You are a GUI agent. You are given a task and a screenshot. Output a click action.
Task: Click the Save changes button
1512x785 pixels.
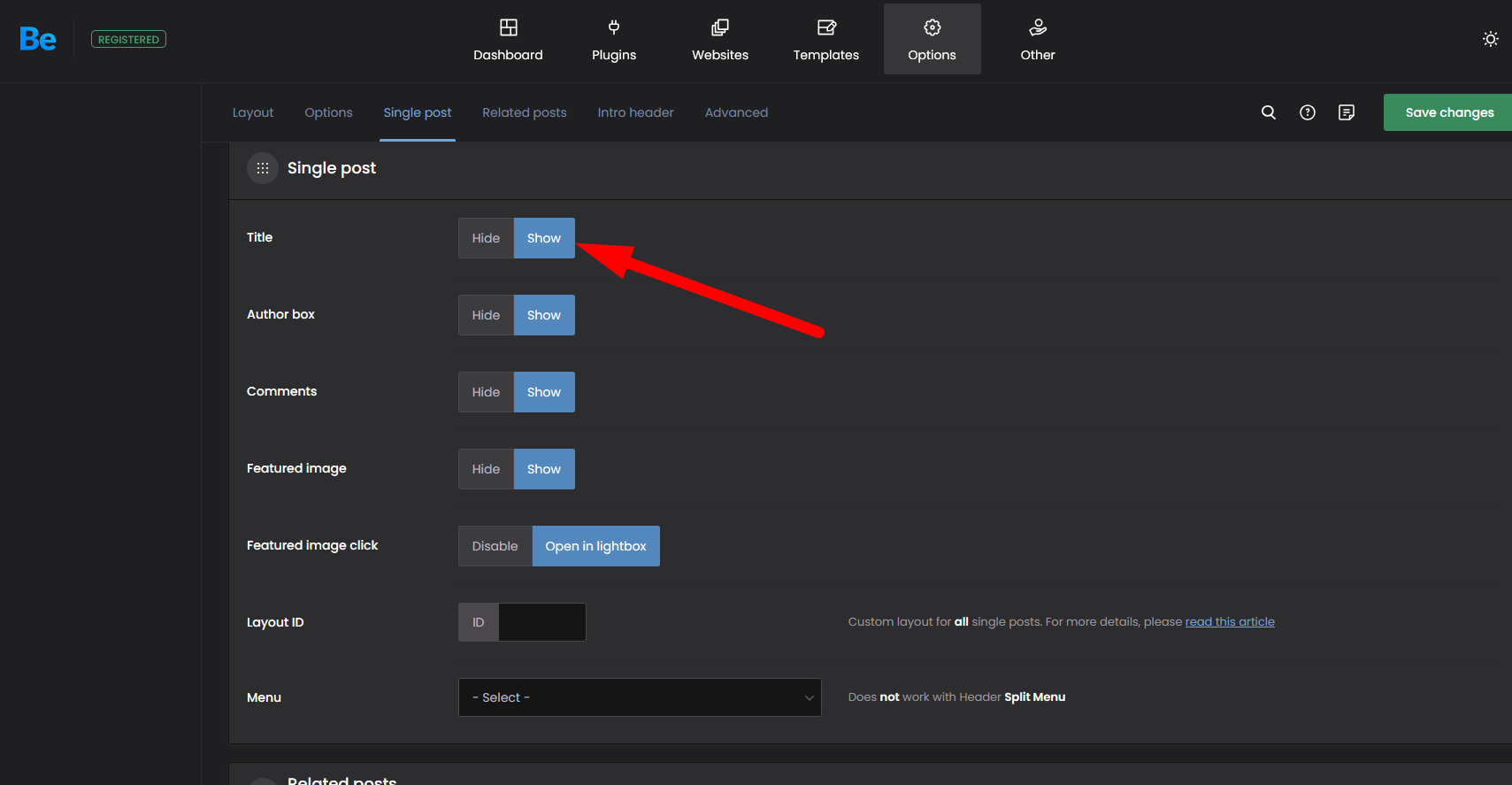[x=1448, y=112]
